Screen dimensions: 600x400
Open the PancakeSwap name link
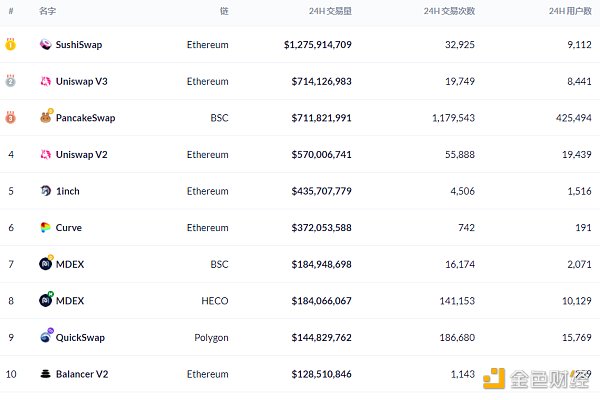pyautogui.click(x=85, y=118)
